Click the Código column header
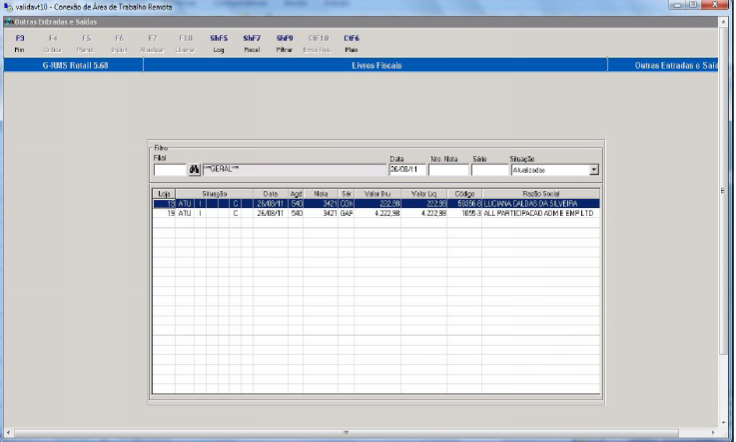736x442 pixels. 464,194
